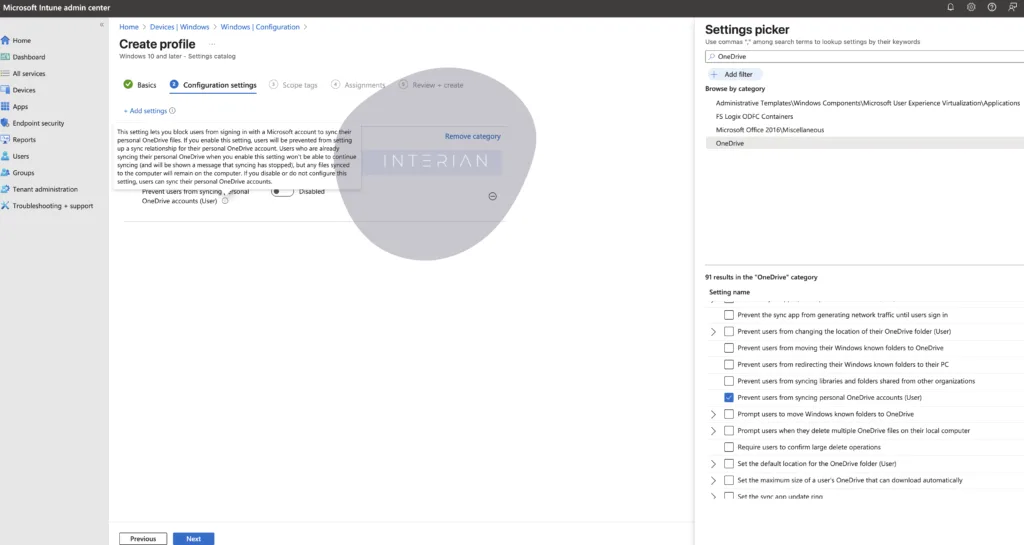Check Require users to confirm large delete operations
This screenshot has width=1024, height=545.
pos(729,447)
